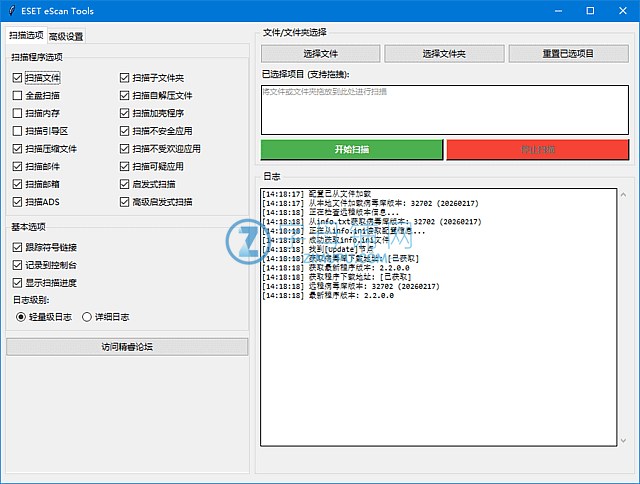
Task: Click the ESET eScan Tools title bar icon
Action: pos(11,10)
